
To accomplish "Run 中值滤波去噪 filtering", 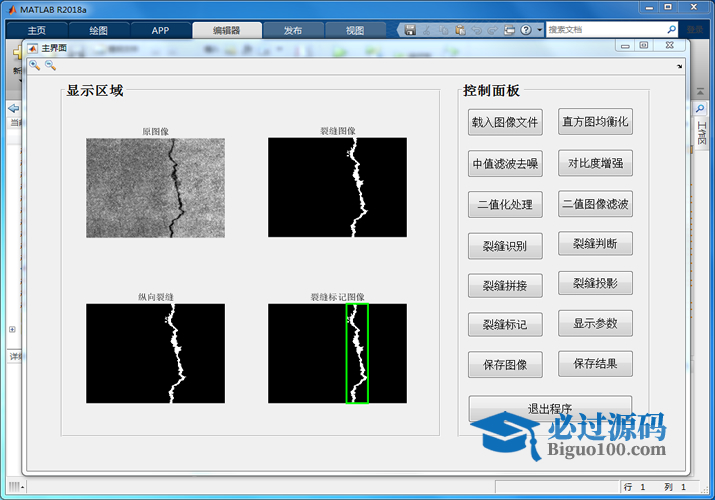I will [505, 164].
